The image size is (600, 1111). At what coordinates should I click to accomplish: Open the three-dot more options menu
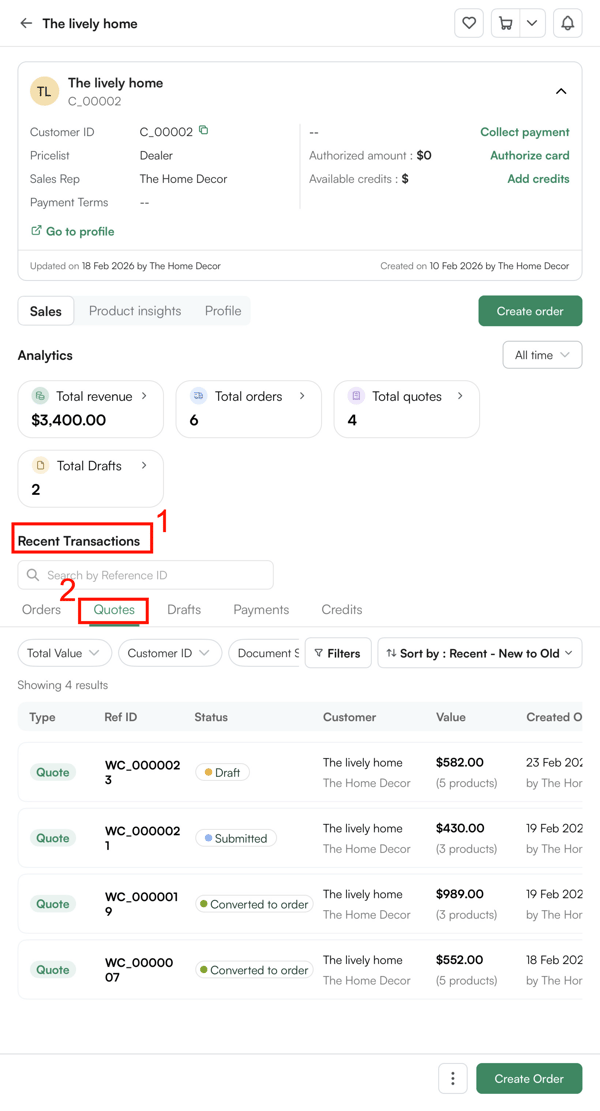pyautogui.click(x=453, y=1078)
